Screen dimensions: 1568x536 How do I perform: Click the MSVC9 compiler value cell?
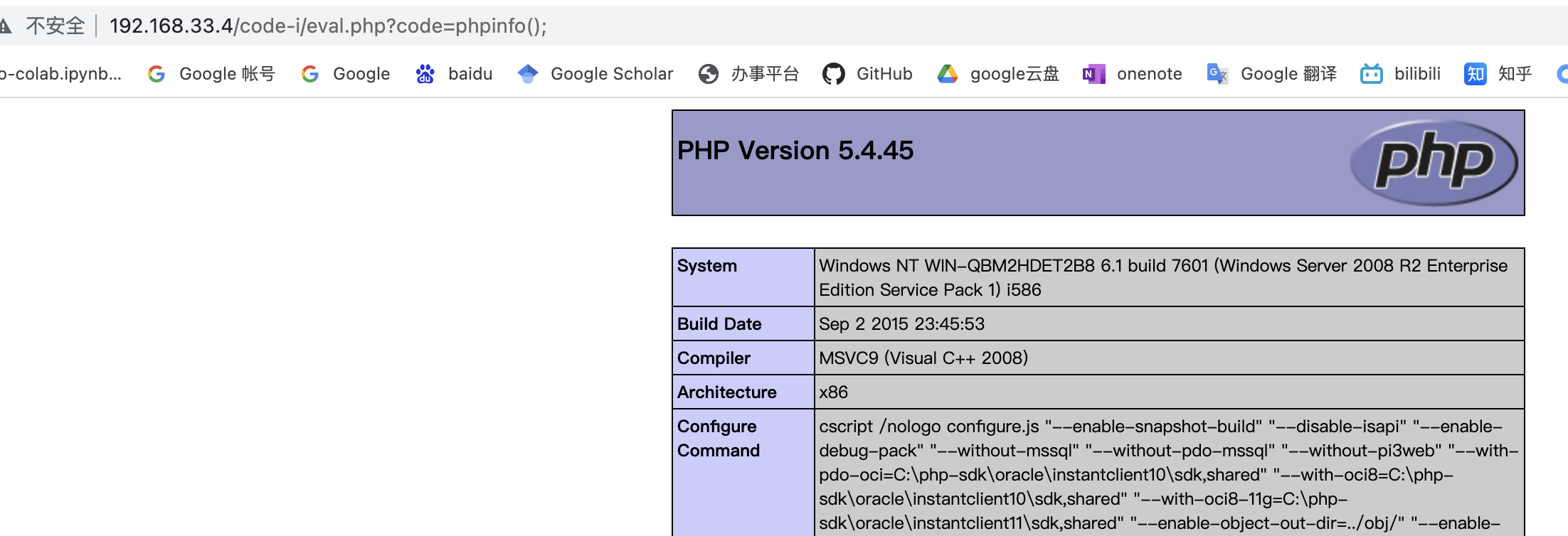(x=923, y=358)
